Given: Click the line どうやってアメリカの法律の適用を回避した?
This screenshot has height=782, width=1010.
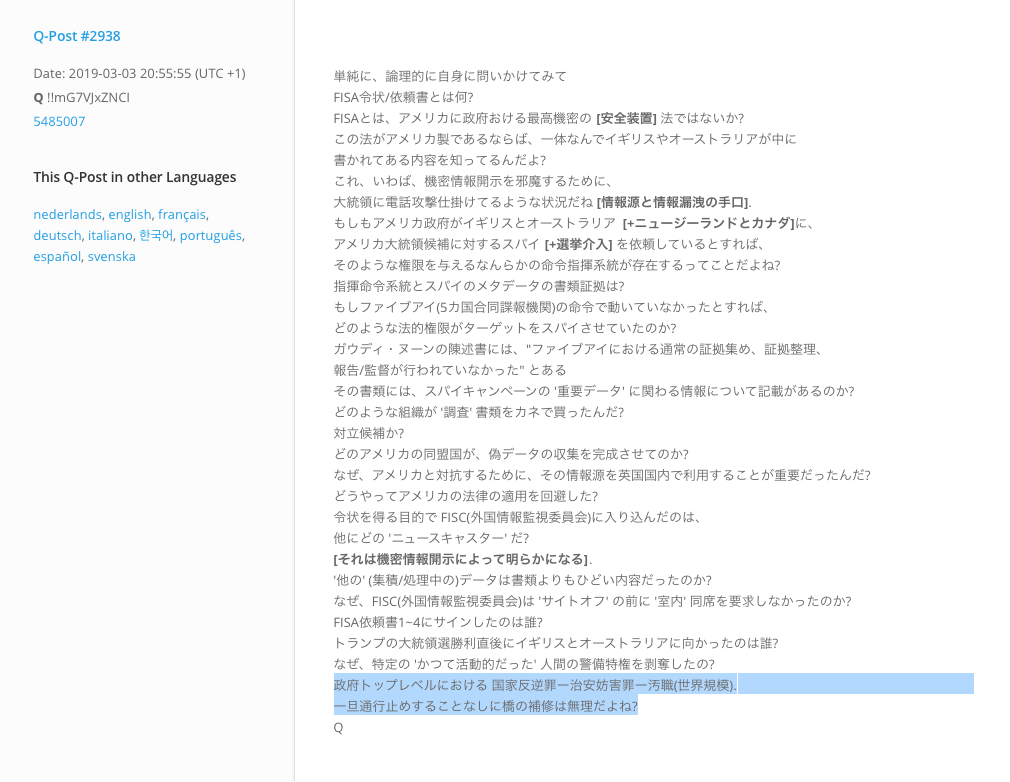Looking at the screenshot, I should [x=466, y=496].
